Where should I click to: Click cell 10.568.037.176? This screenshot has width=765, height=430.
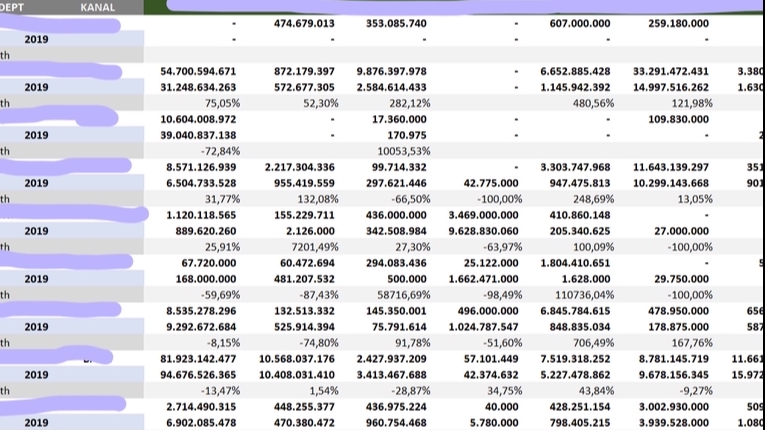pyautogui.click(x=297, y=359)
